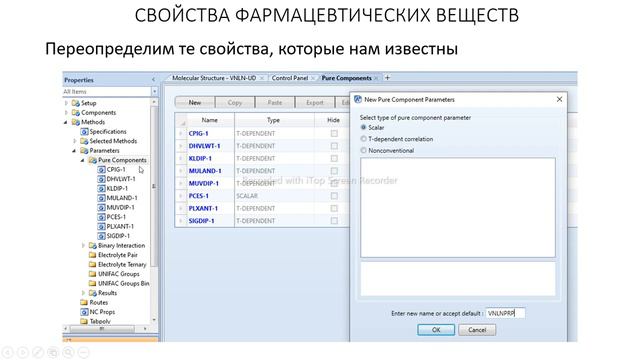Collapse the Parameters tree node
The height and width of the screenshot is (360, 640).
click(75, 151)
